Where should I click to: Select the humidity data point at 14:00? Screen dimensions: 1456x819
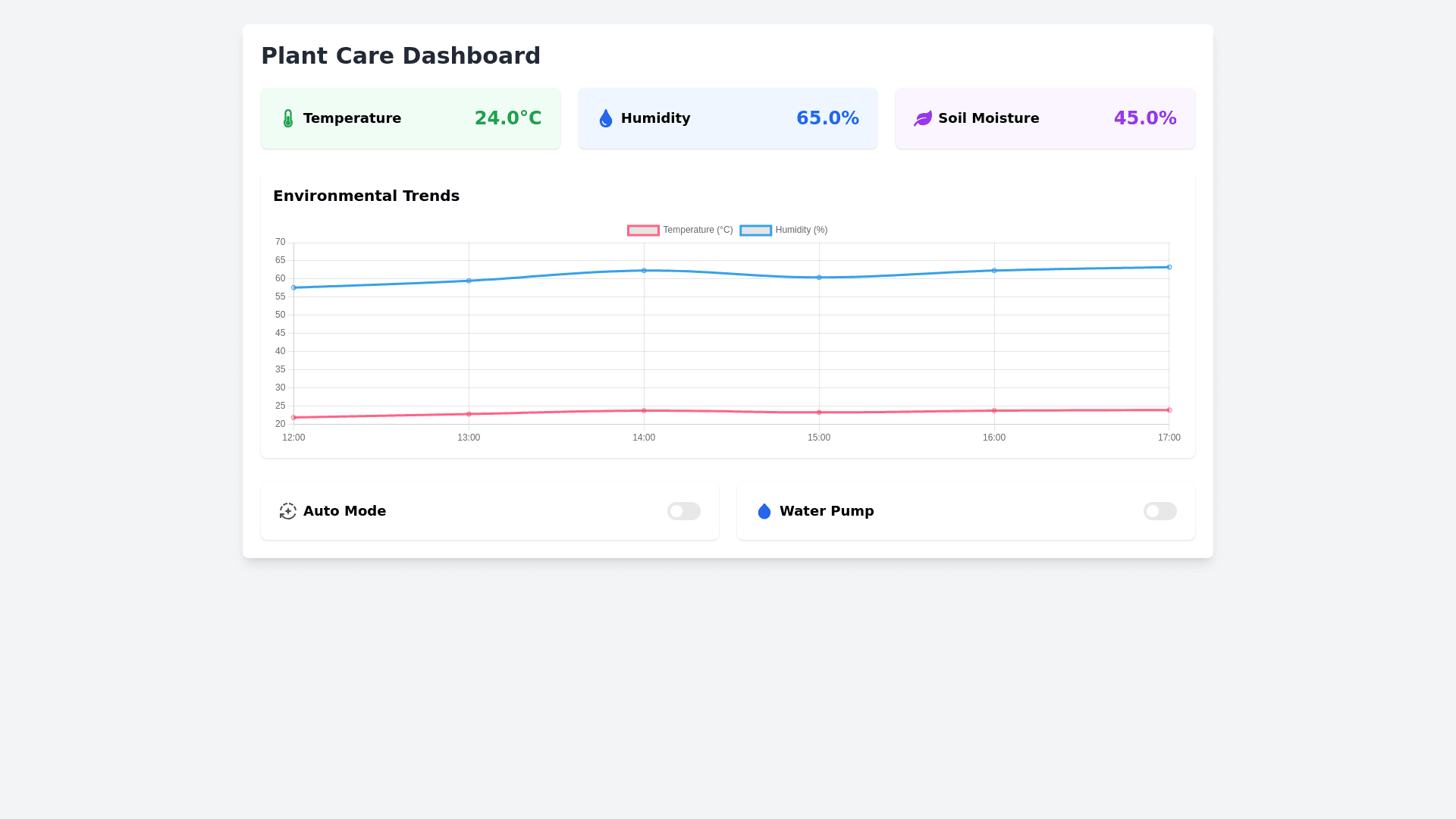click(x=644, y=271)
